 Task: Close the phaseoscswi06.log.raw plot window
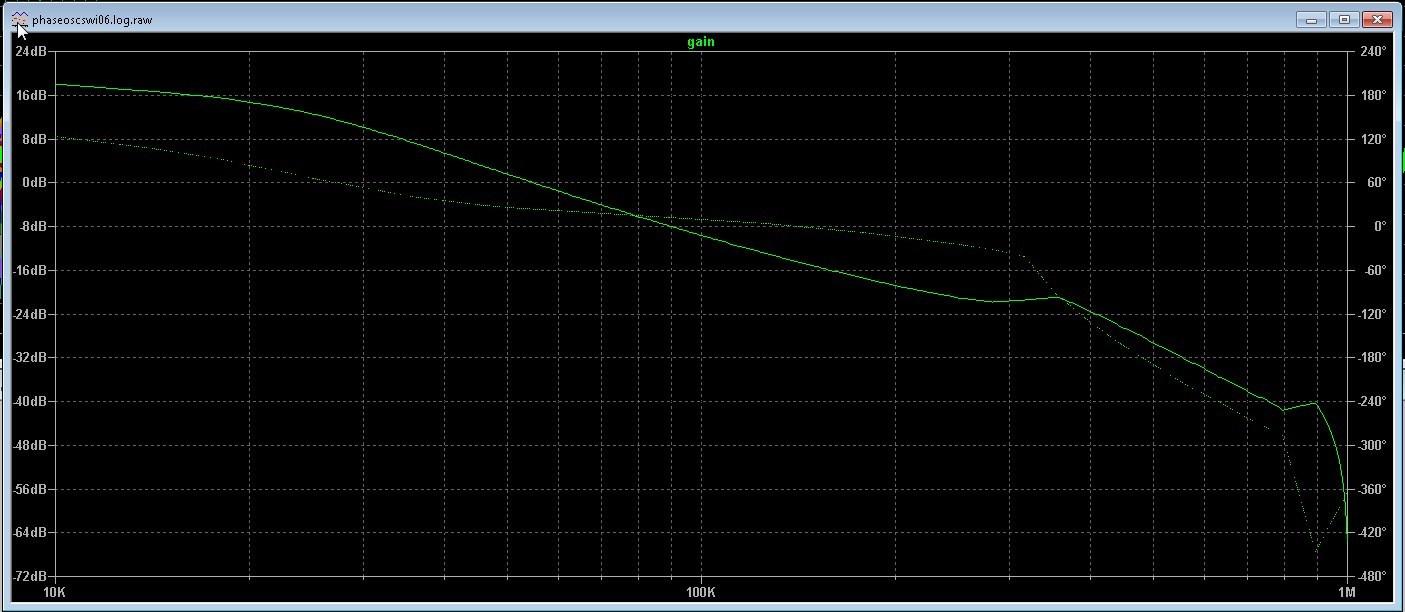[x=1376, y=19]
